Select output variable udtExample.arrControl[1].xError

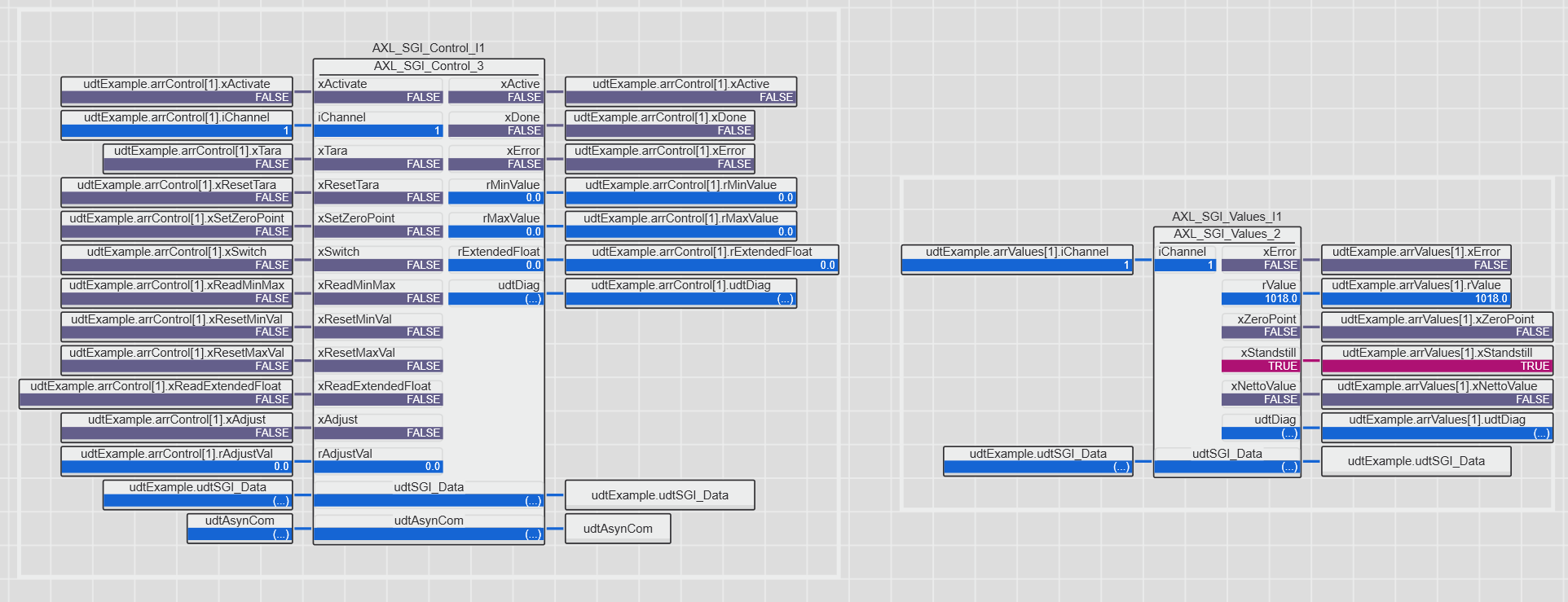[659, 158]
